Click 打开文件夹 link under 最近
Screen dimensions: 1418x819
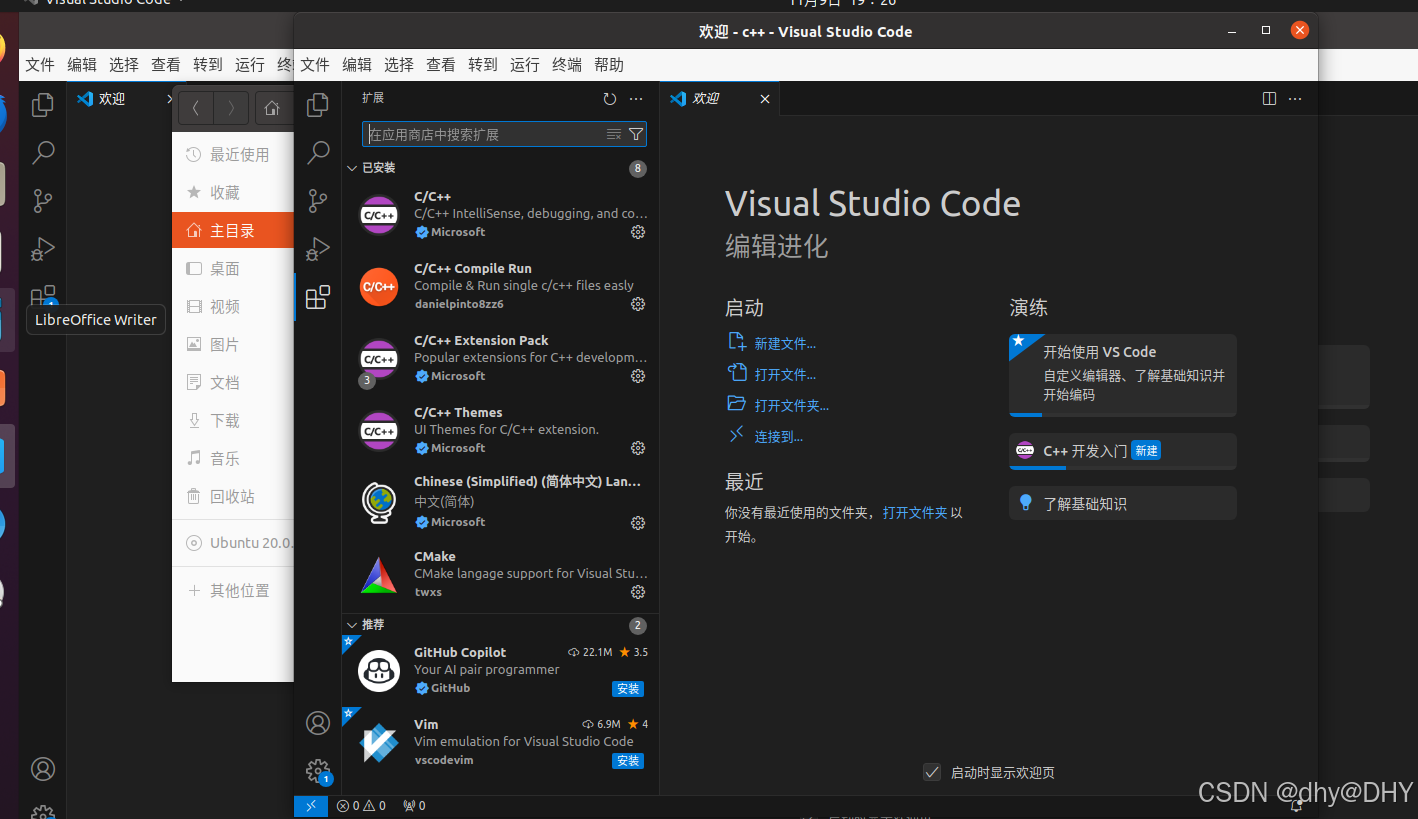[x=915, y=513]
